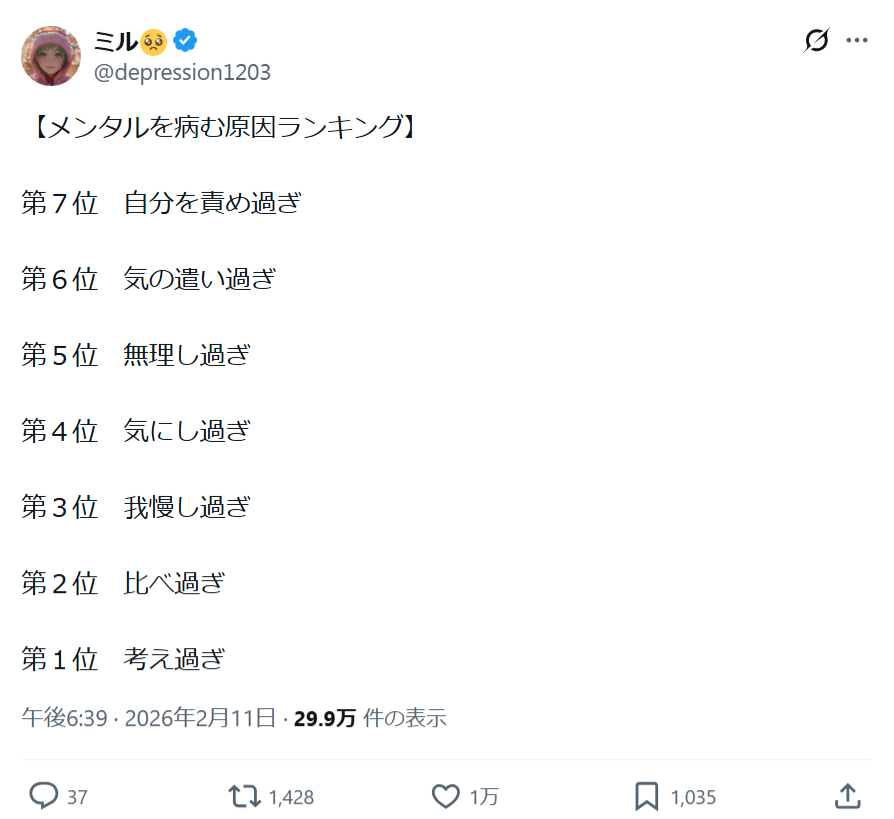This screenshot has width=894, height=819.
Task: Toggle the bookmark icon for this post
Action: click(x=647, y=796)
